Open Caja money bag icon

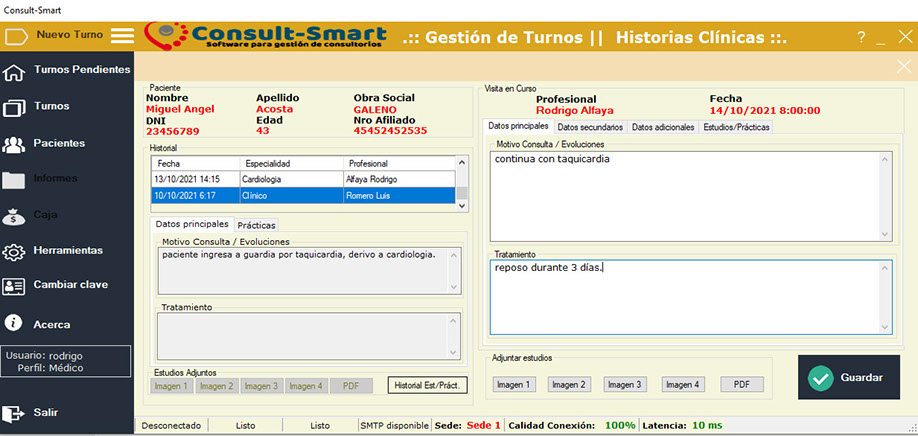pyautogui.click(x=14, y=215)
